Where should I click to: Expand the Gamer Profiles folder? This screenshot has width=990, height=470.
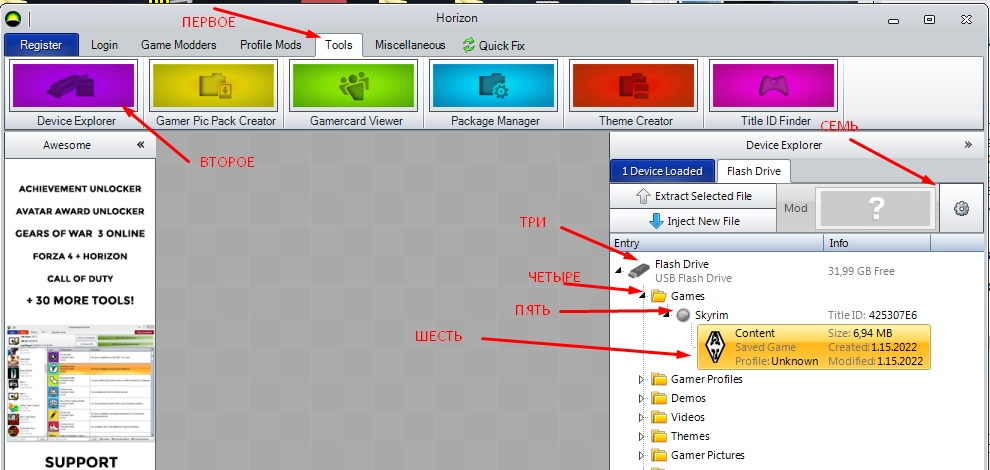(x=642, y=379)
